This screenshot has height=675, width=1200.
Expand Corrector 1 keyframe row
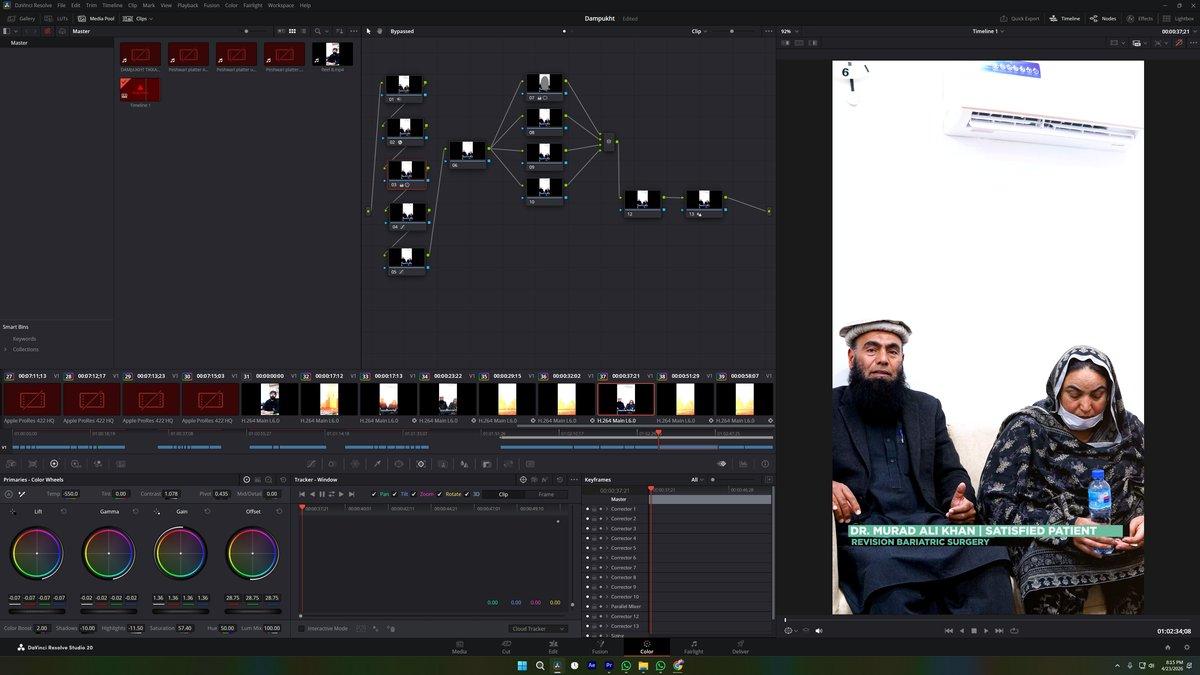606,509
